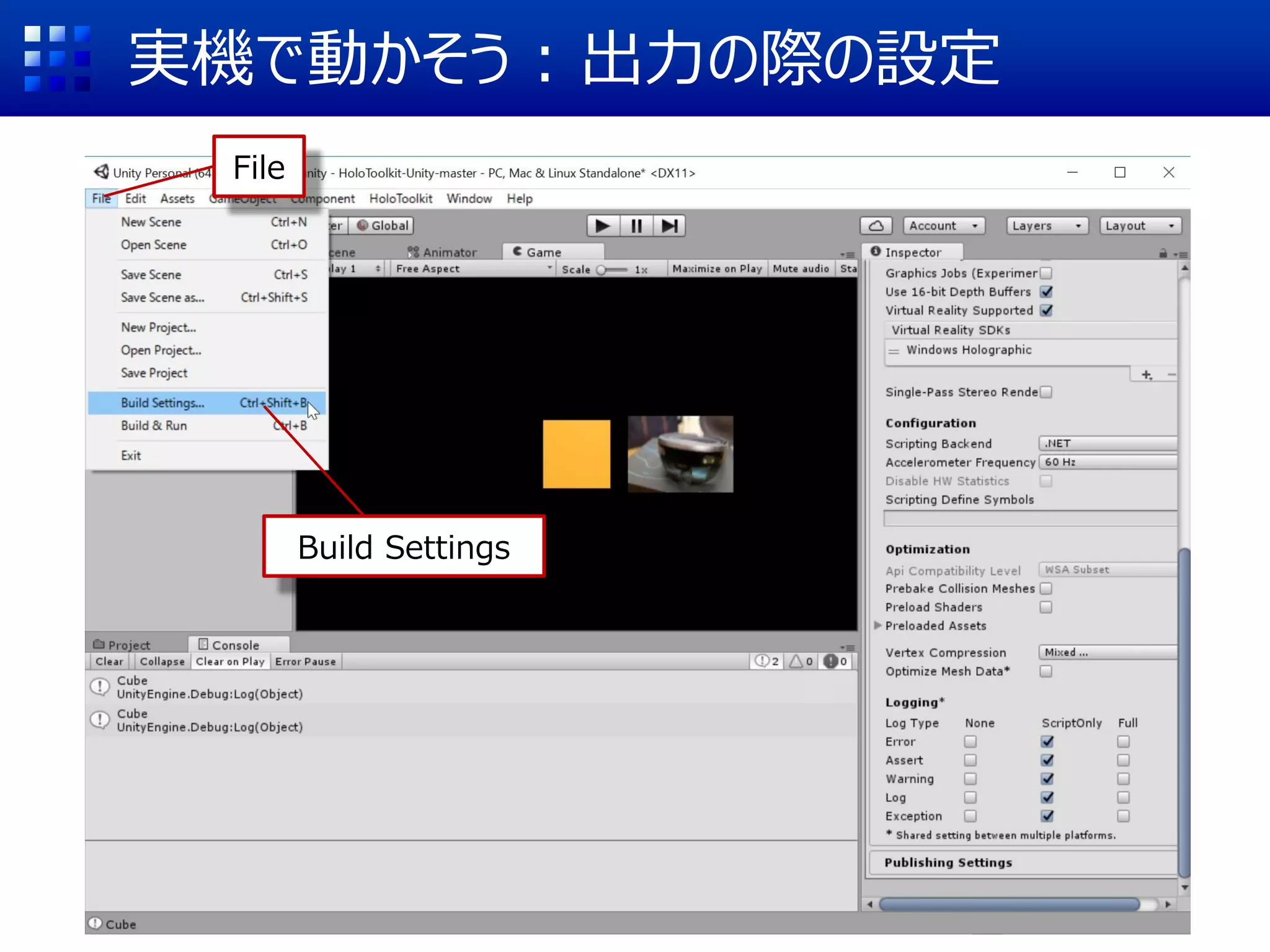The image size is (1270, 952).
Task: Click the error counter icon in Console
Action: (x=835, y=661)
